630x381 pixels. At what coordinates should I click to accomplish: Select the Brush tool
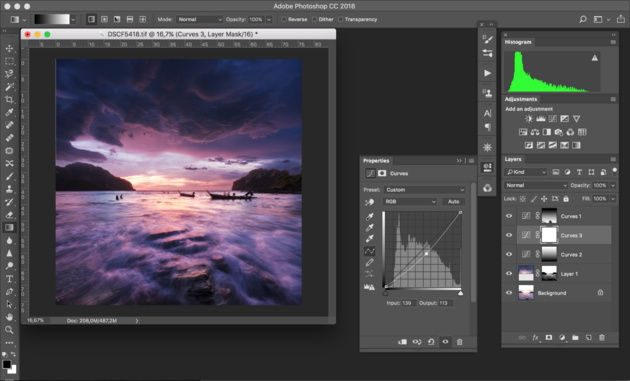[9, 176]
